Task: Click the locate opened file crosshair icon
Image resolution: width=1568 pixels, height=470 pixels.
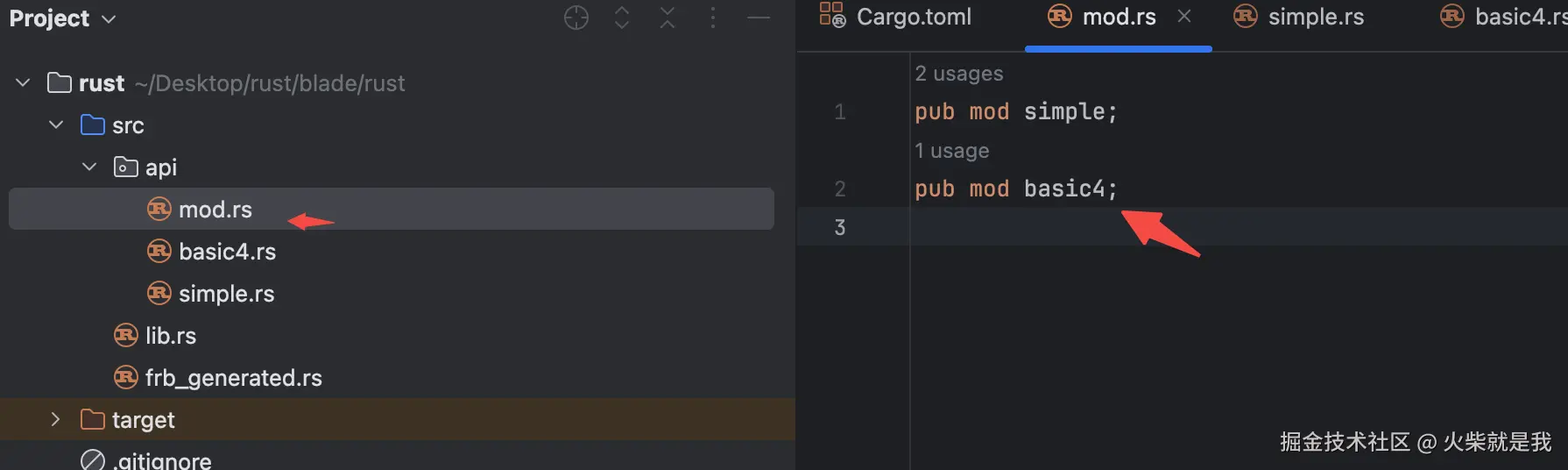Action: point(576,18)
